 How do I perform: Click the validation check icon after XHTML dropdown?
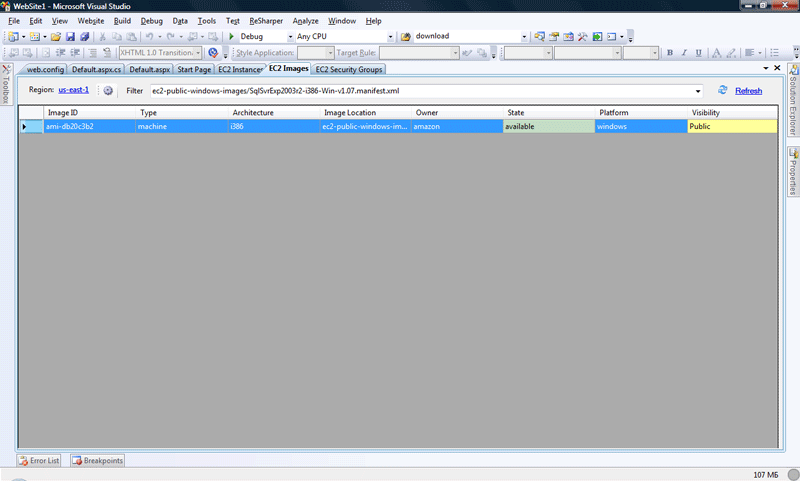(213, 53)
